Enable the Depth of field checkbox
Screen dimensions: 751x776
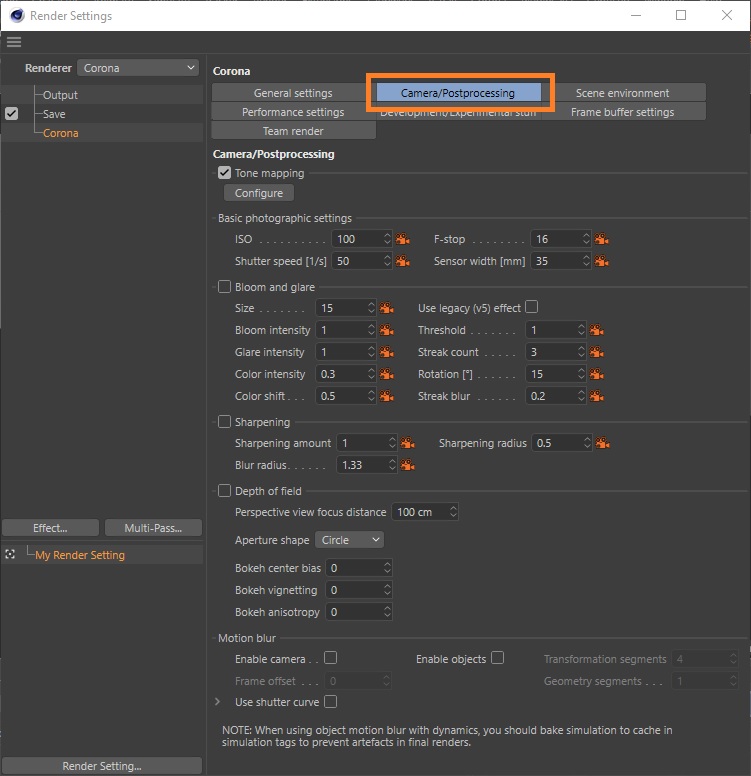pyautogui.click(x=224, y=490)
